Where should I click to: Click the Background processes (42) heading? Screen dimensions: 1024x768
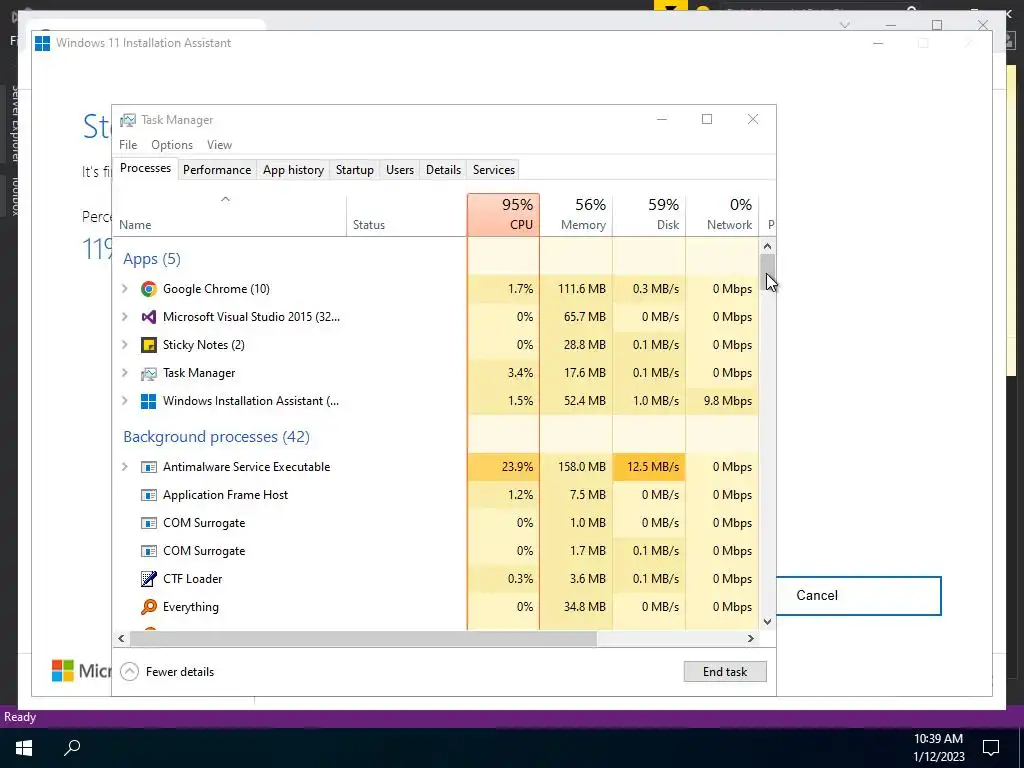216,436
